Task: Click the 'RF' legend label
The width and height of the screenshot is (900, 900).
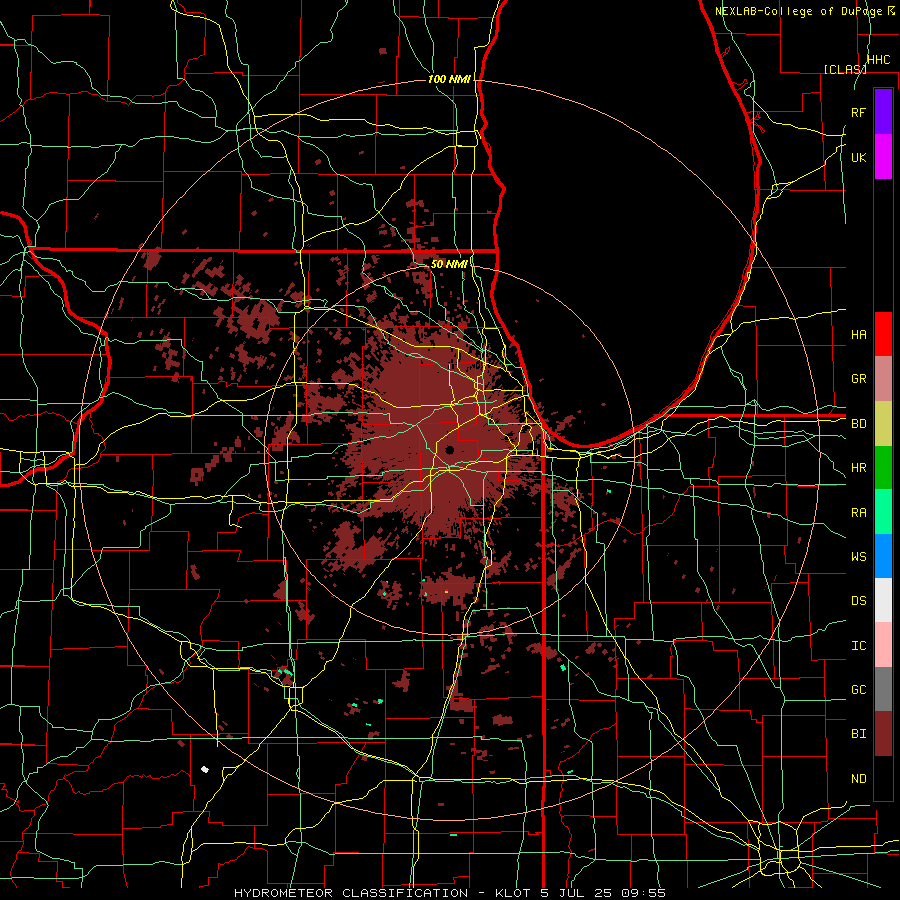Action: pyautogui.click(x=858, y=112)
